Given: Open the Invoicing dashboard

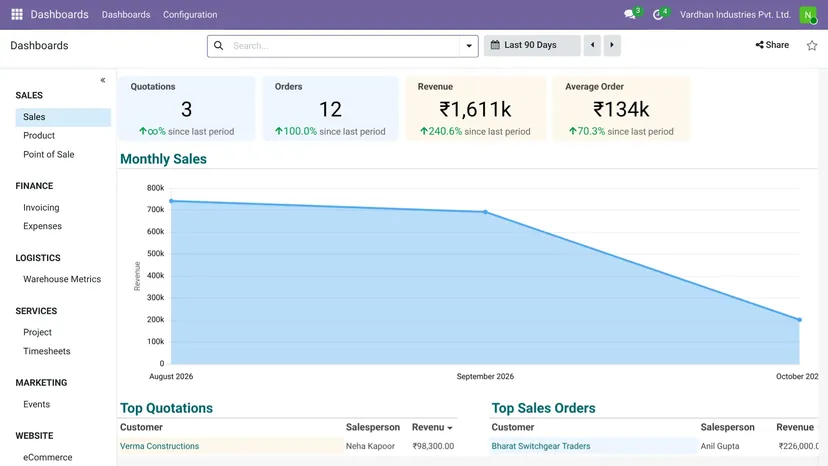Looking at the screenshot, I should point(41,208).
